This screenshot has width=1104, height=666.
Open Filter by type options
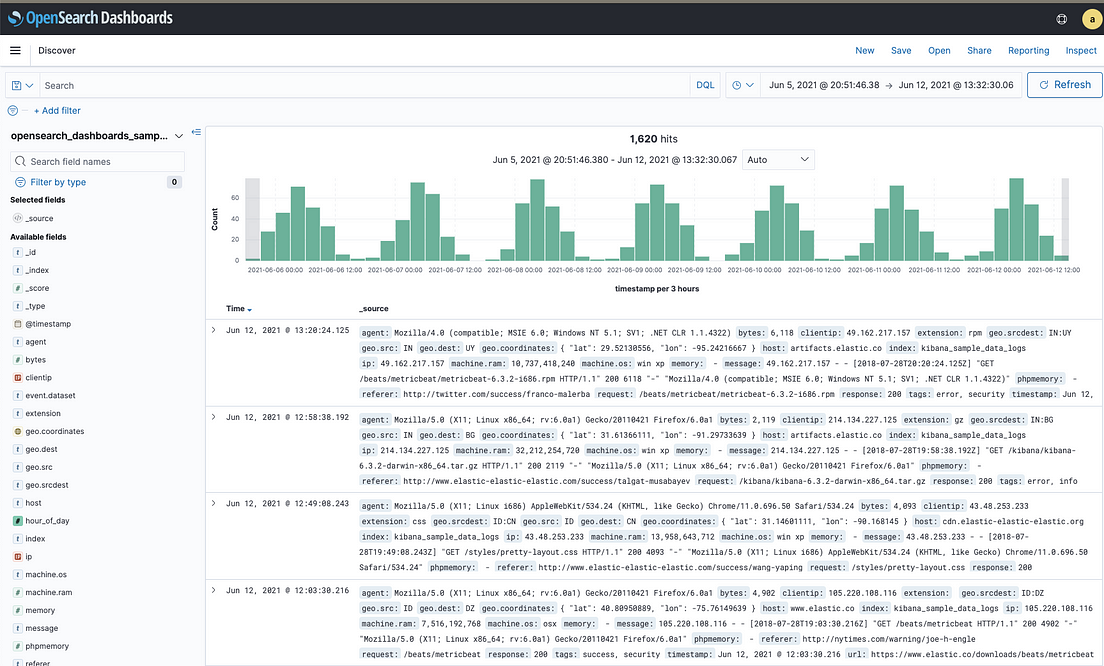coord(58,182)
